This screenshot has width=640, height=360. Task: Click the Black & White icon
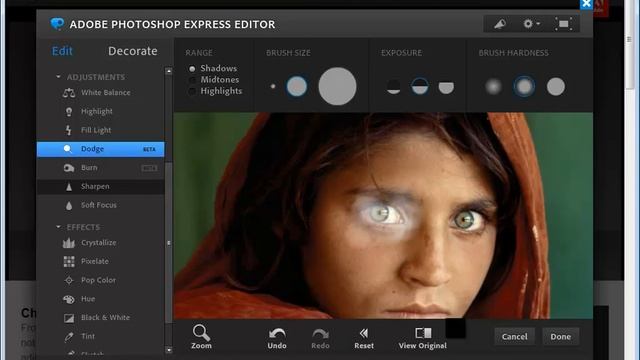coord(69,318)
